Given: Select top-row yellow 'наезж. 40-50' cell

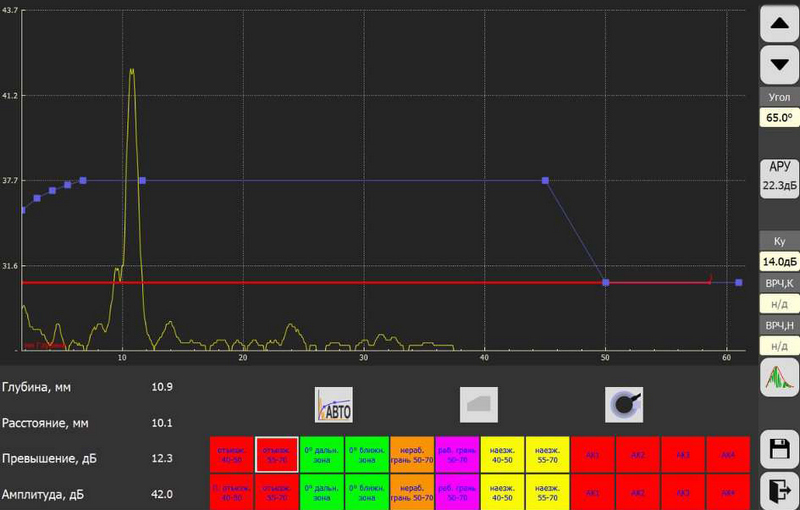Looking at the screenshot, I should (502, 453).
